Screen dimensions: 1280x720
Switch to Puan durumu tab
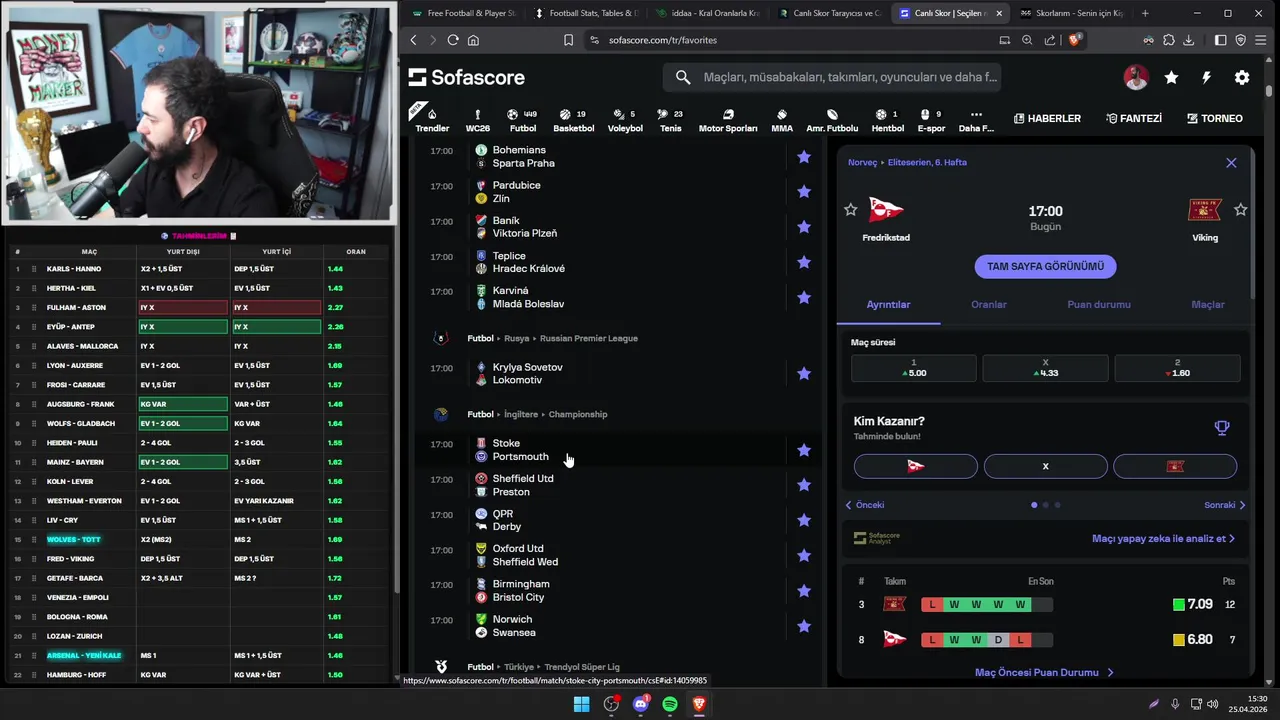tap(1099, 304)
